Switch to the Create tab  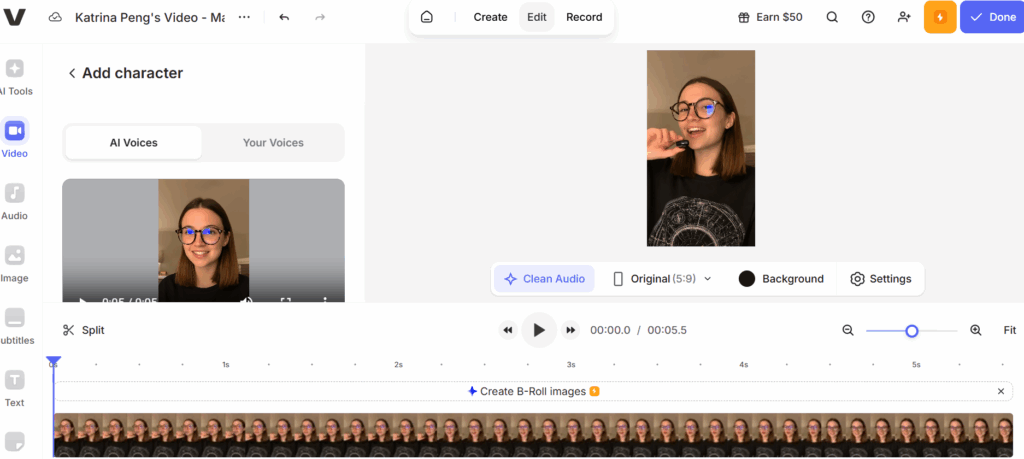(490, 18)
